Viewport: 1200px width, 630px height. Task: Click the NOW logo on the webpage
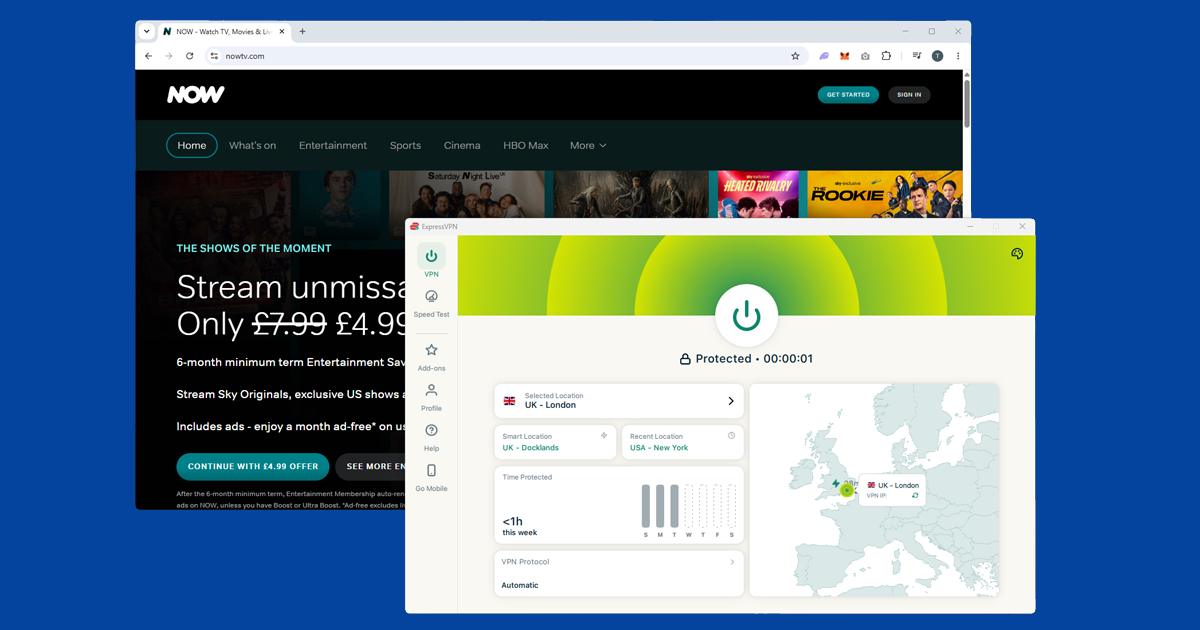[196, 95]
